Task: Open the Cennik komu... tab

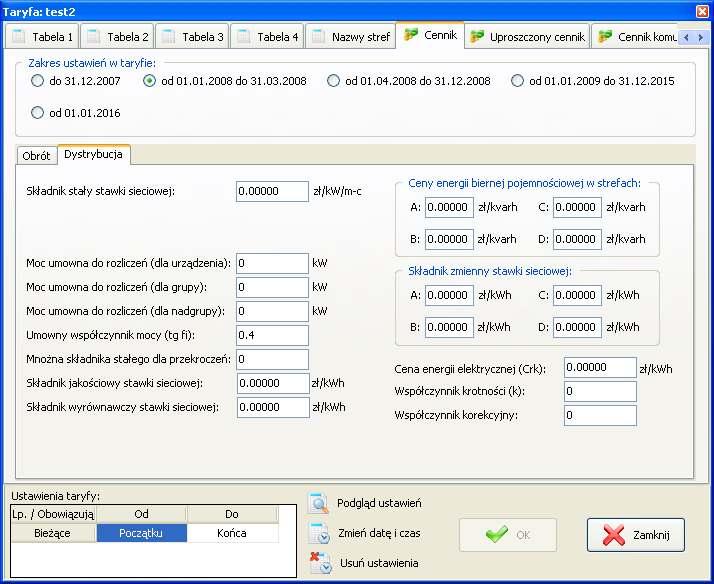Action: click(635, 36)
